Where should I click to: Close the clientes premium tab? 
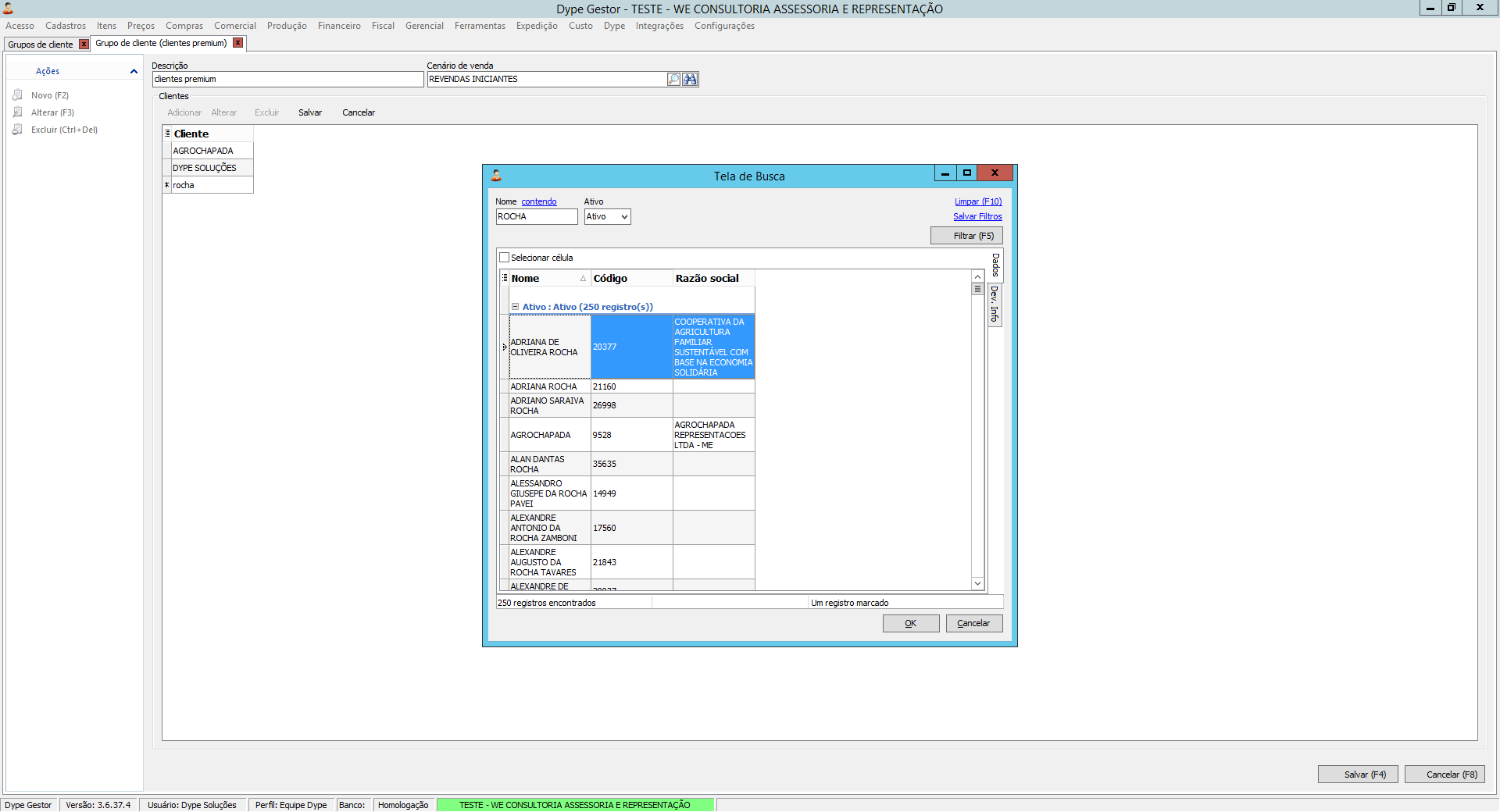pyautogui.click(x=237, y=43)
